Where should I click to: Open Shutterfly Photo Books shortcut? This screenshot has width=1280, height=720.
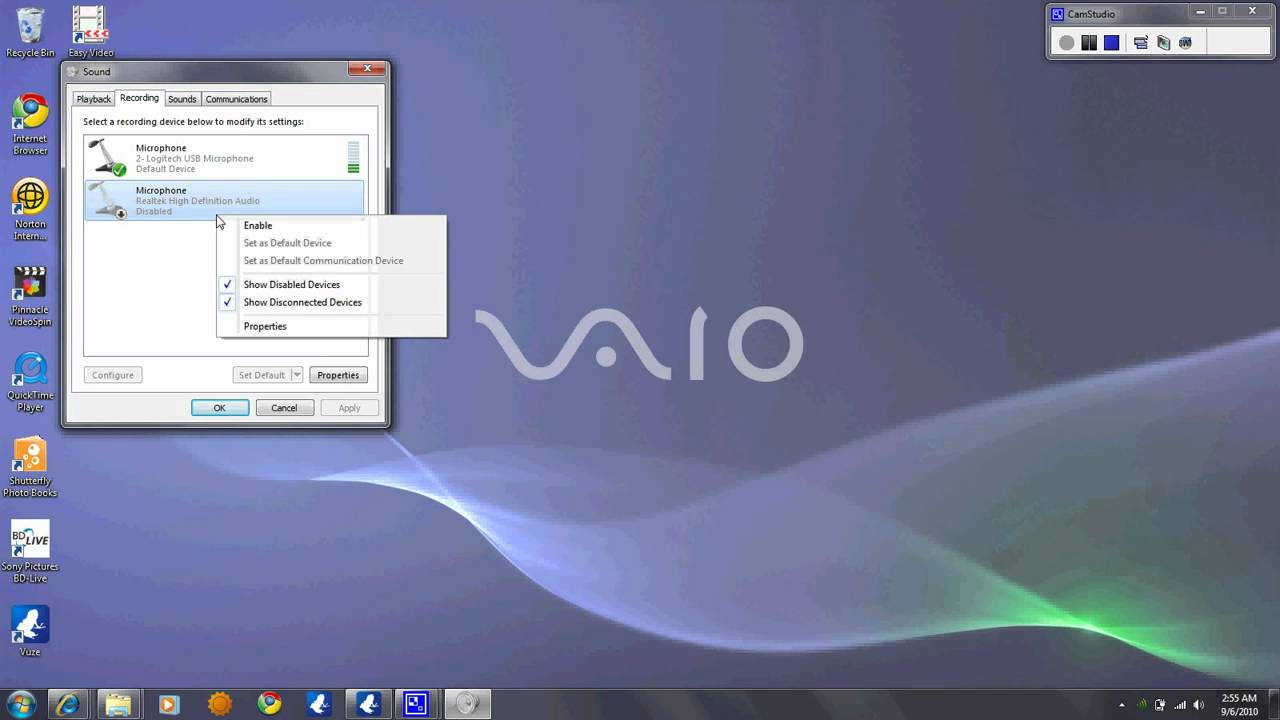click(30, 468)
